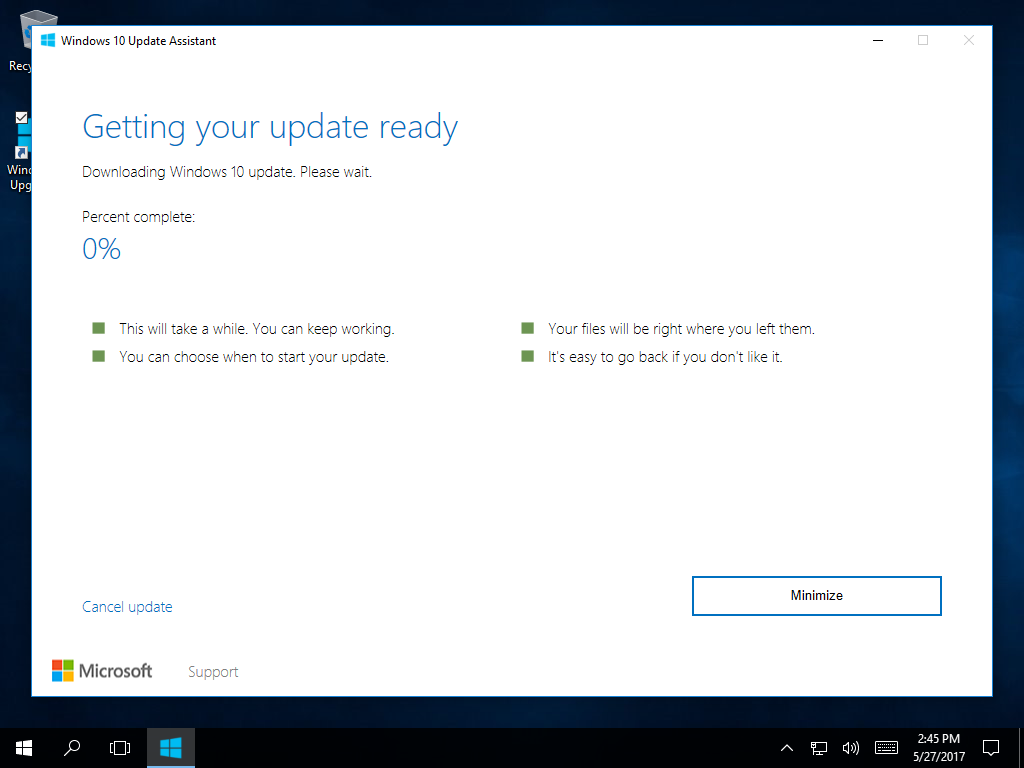This screenshot has width=1024, height=768.
Task: Open the clock showing 2:45 PM
Action: click(938, 748)
